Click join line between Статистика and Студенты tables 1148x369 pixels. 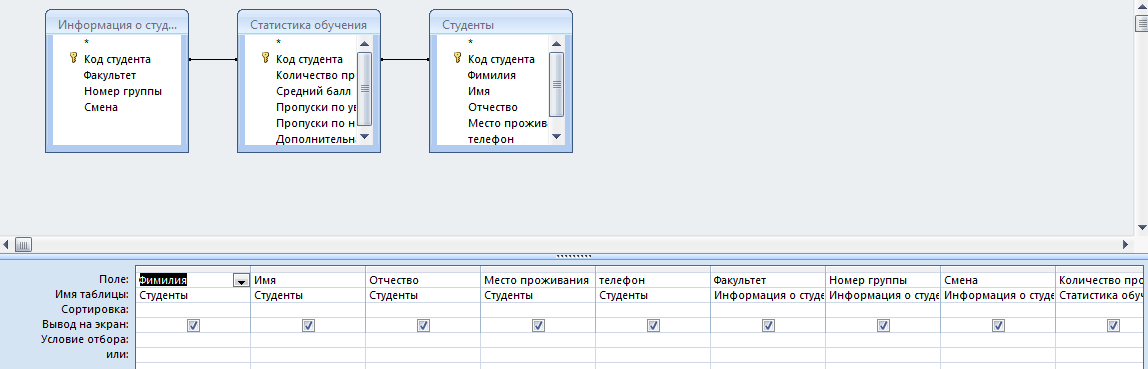point(405,59)
